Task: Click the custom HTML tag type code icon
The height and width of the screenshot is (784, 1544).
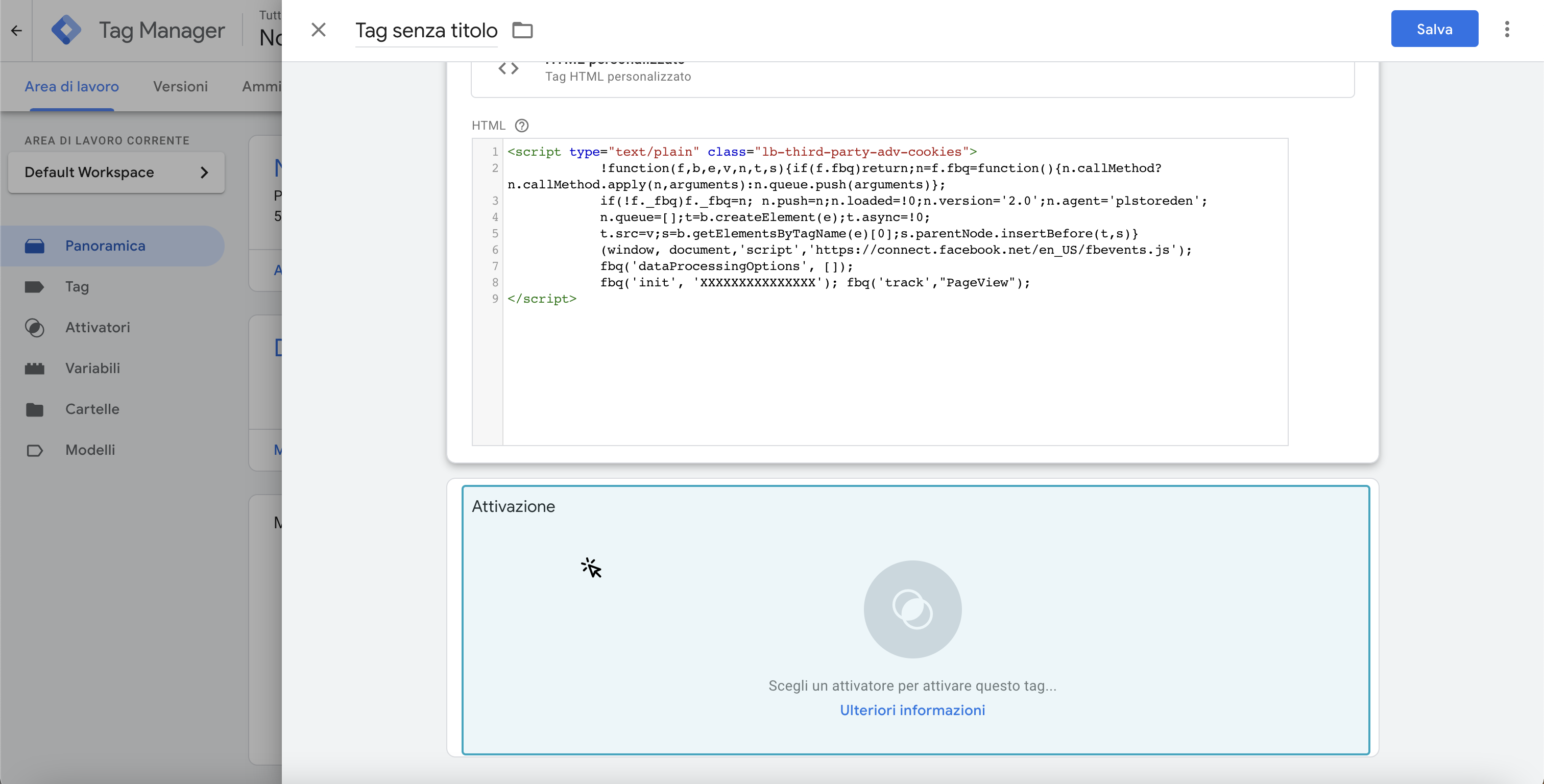Action: (x=508, y=68)
